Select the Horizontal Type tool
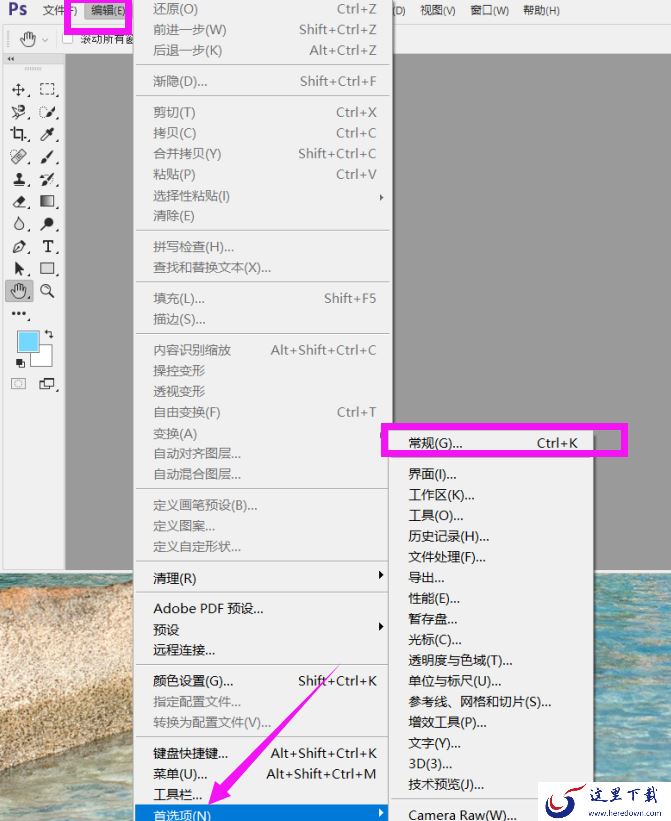 [47, 246]
